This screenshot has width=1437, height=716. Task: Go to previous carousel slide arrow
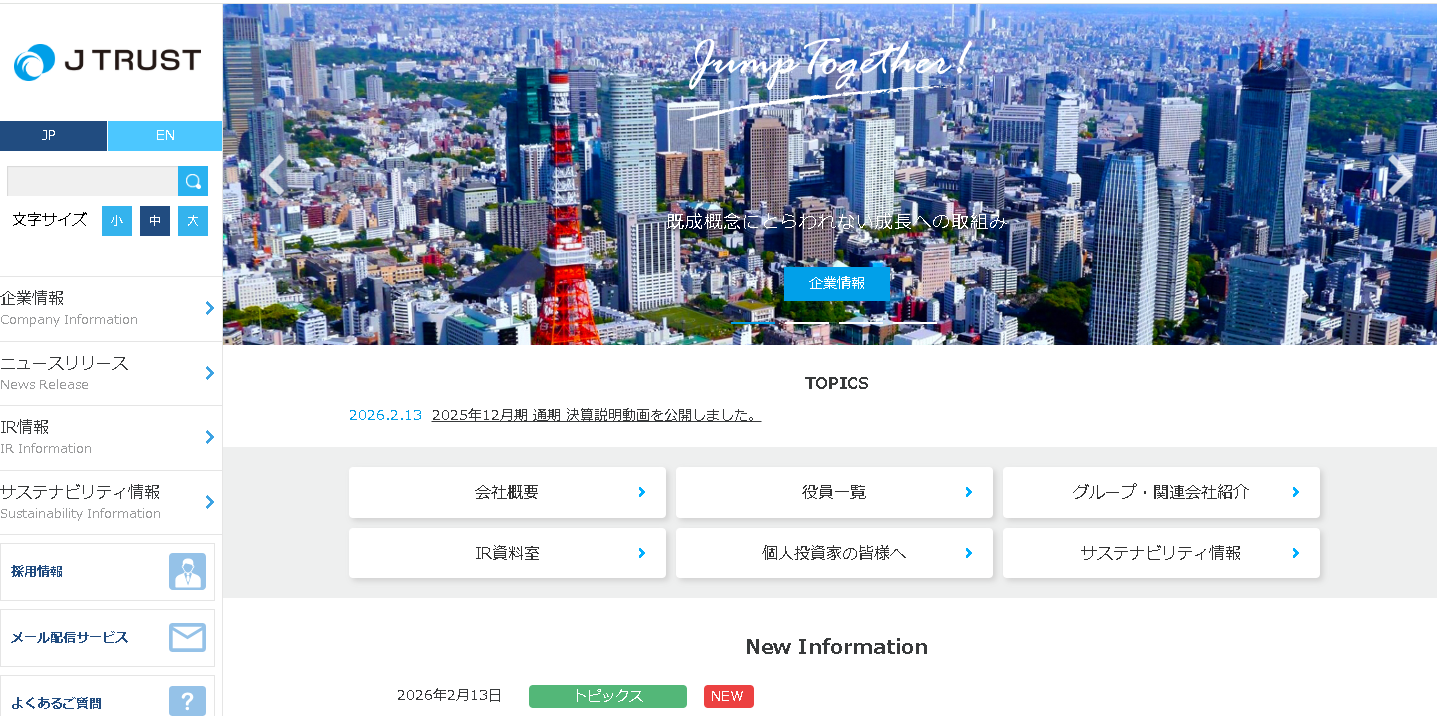click(x=271, y=175)
